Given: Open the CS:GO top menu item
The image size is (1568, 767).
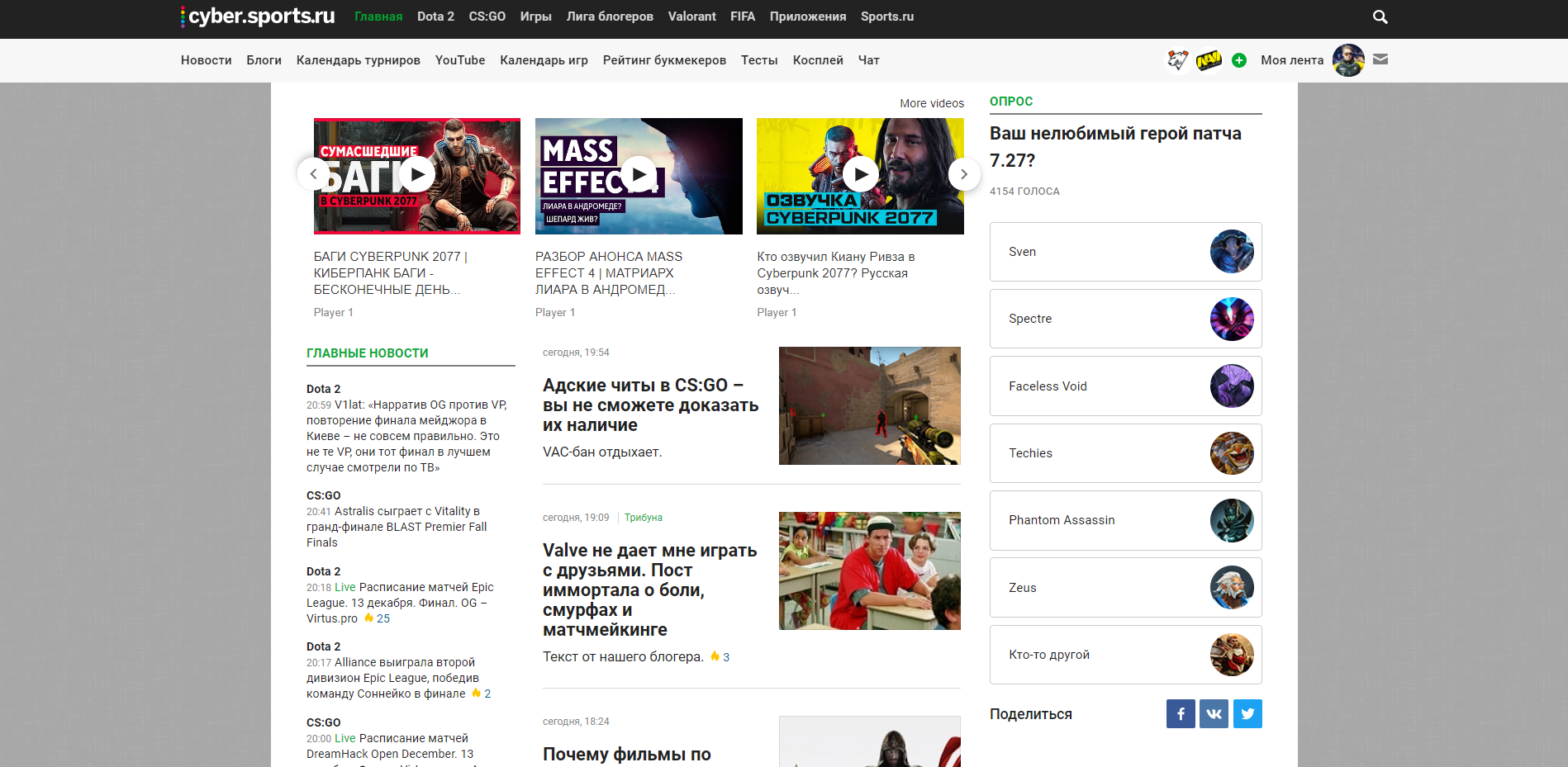Looking at the screenshot, I should [x=487, y=17].
